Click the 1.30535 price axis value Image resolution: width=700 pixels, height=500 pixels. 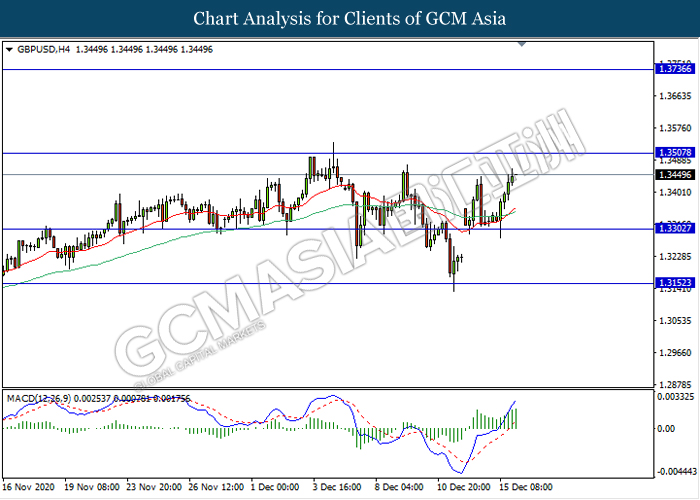pos(675,321)
